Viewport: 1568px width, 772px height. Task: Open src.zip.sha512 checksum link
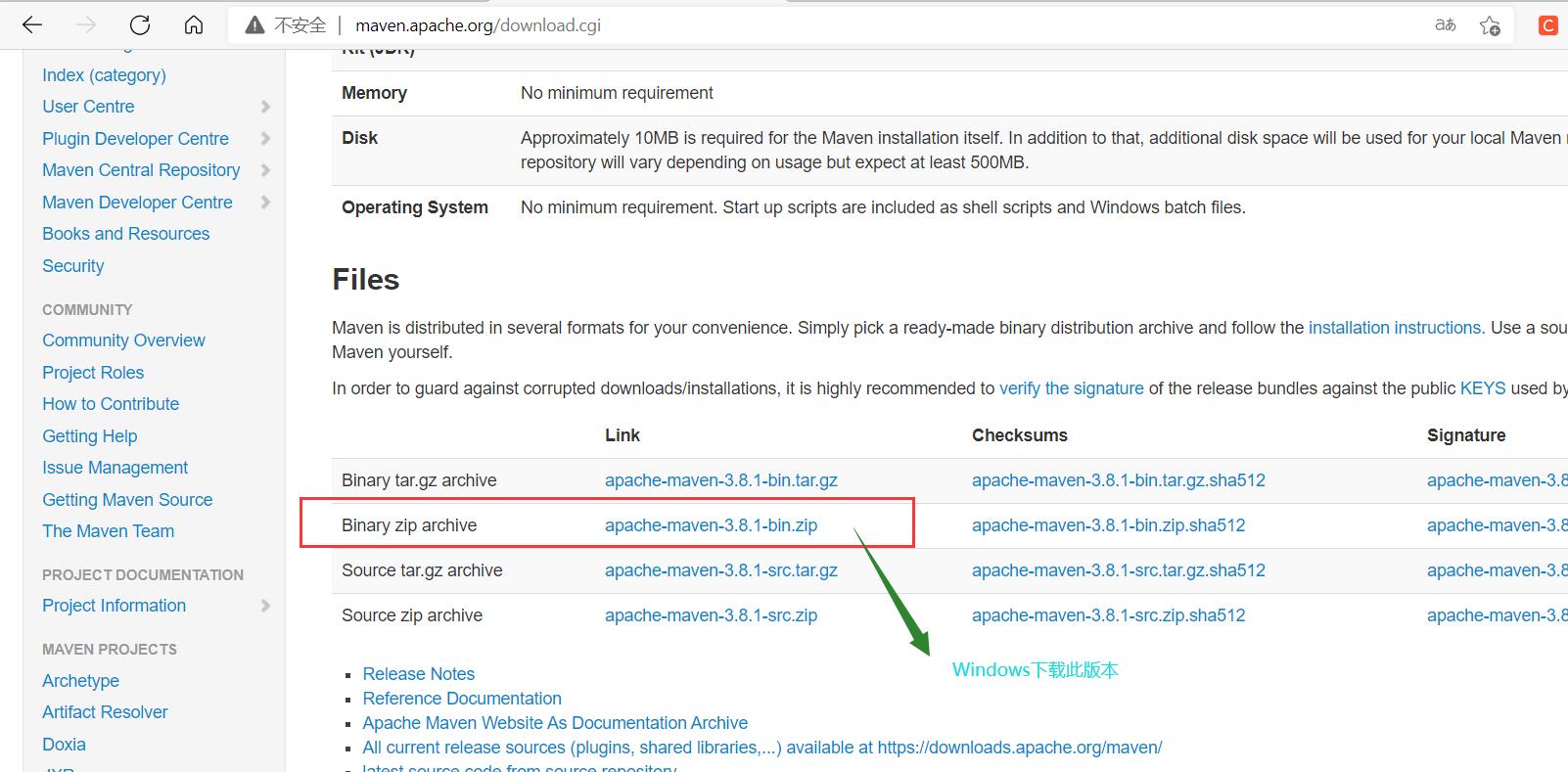[x=1108, y=615]
